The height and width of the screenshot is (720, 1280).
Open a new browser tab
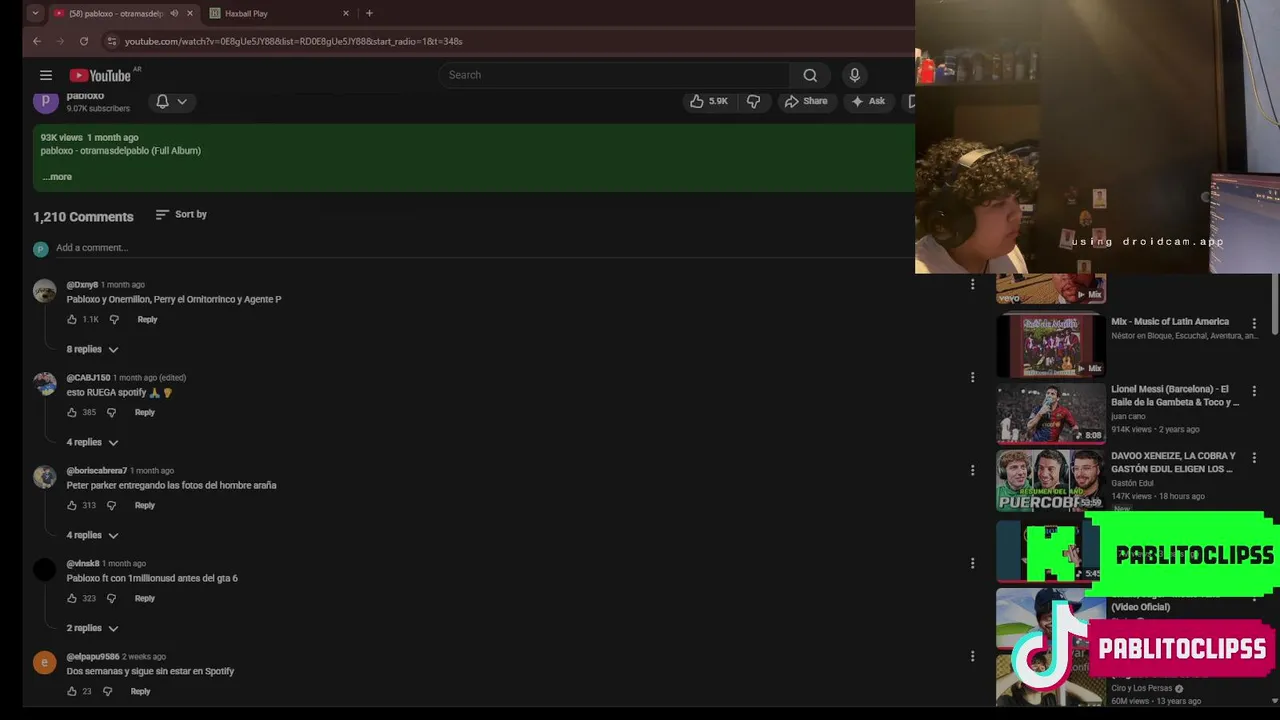click(x=369, y=14)
